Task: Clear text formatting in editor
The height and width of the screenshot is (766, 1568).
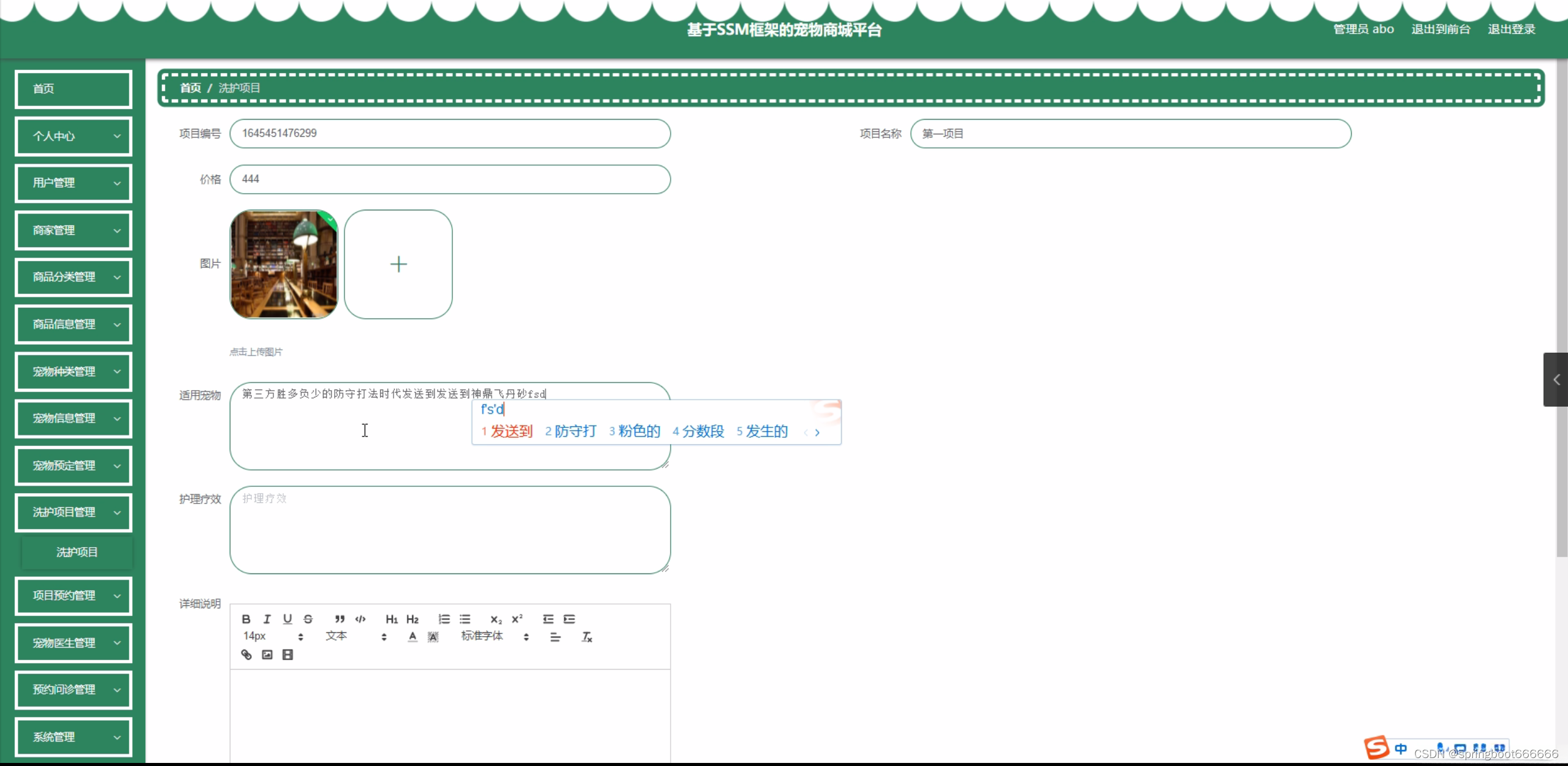Action: (x=587, y=637)
